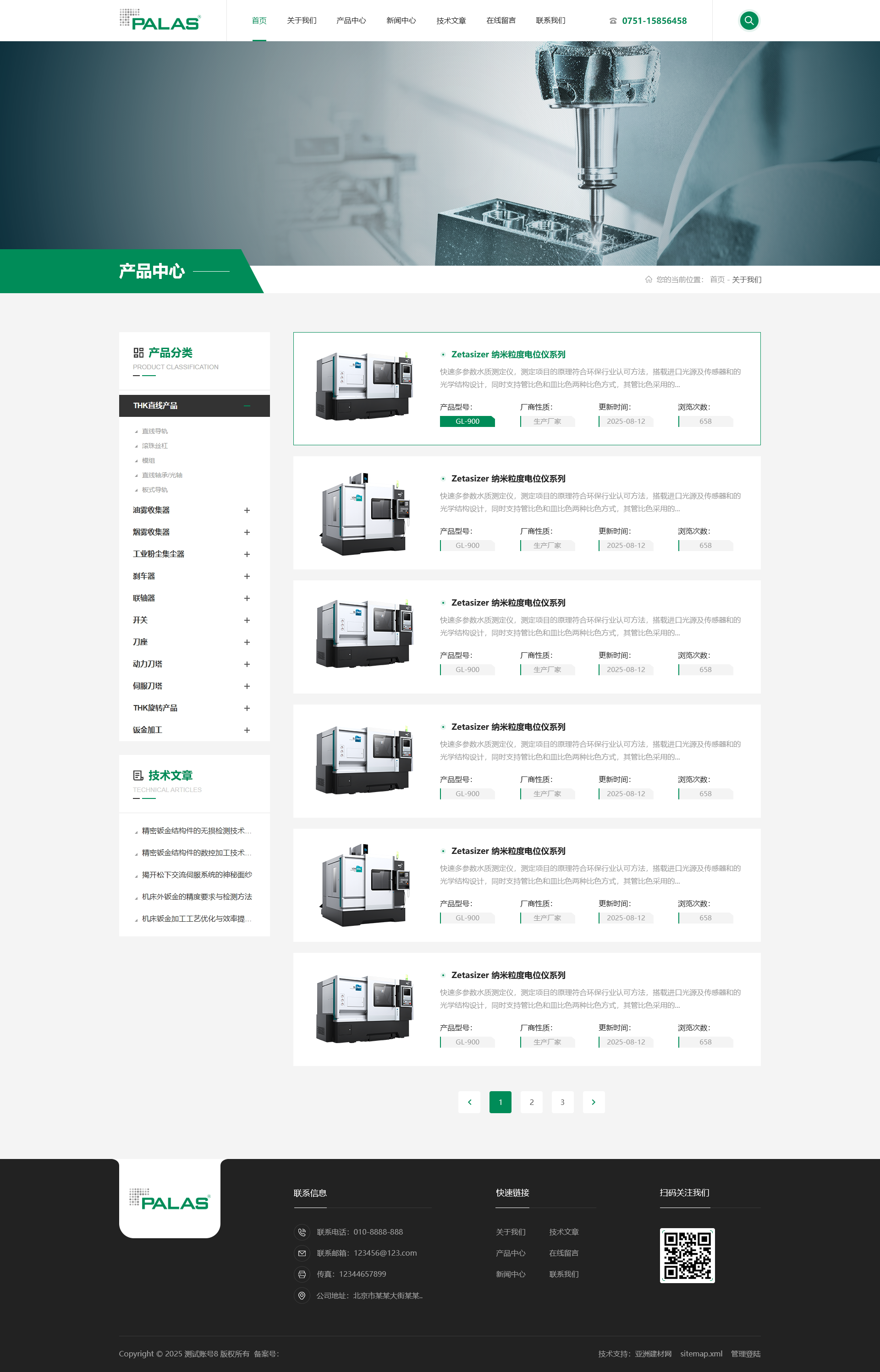
Task: Go to next pagination page arrow
Action: 593,1102
